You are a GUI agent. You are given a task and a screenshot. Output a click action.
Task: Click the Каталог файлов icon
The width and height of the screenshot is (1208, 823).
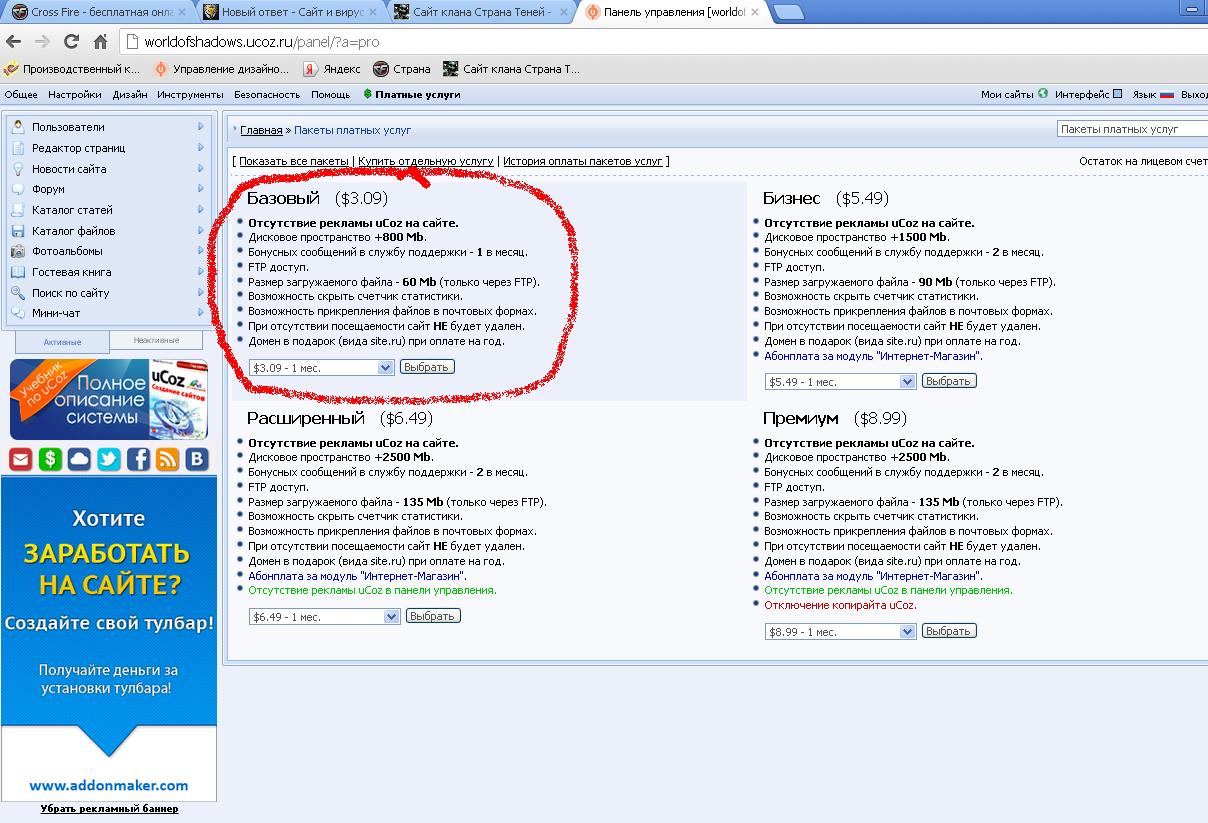click(x=18, y=231)
